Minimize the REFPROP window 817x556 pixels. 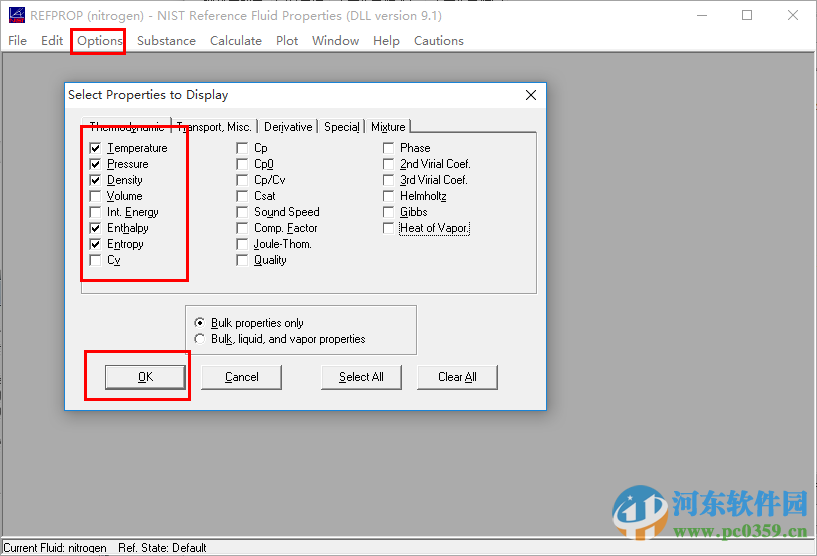[x=702, y=15]
